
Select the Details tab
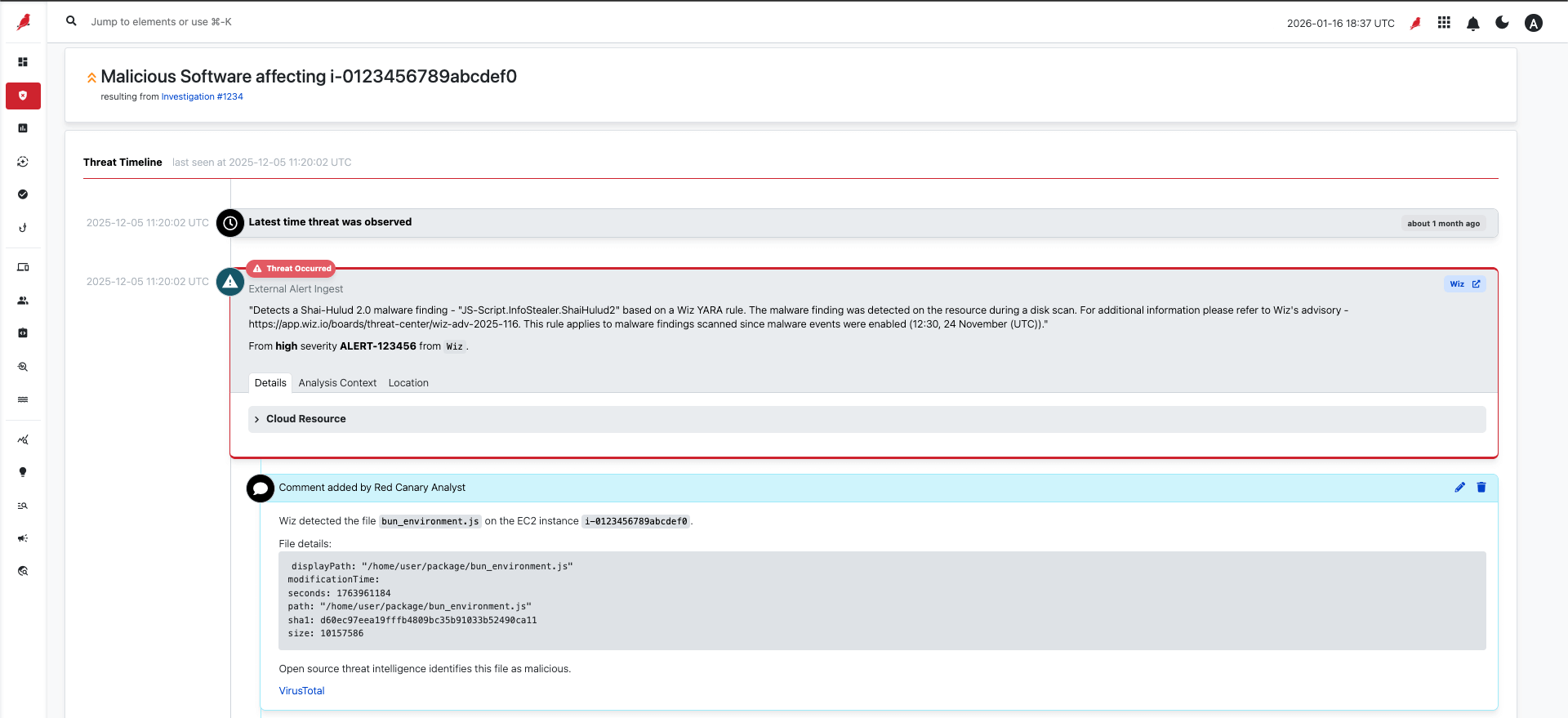click(x=270, y=383)
